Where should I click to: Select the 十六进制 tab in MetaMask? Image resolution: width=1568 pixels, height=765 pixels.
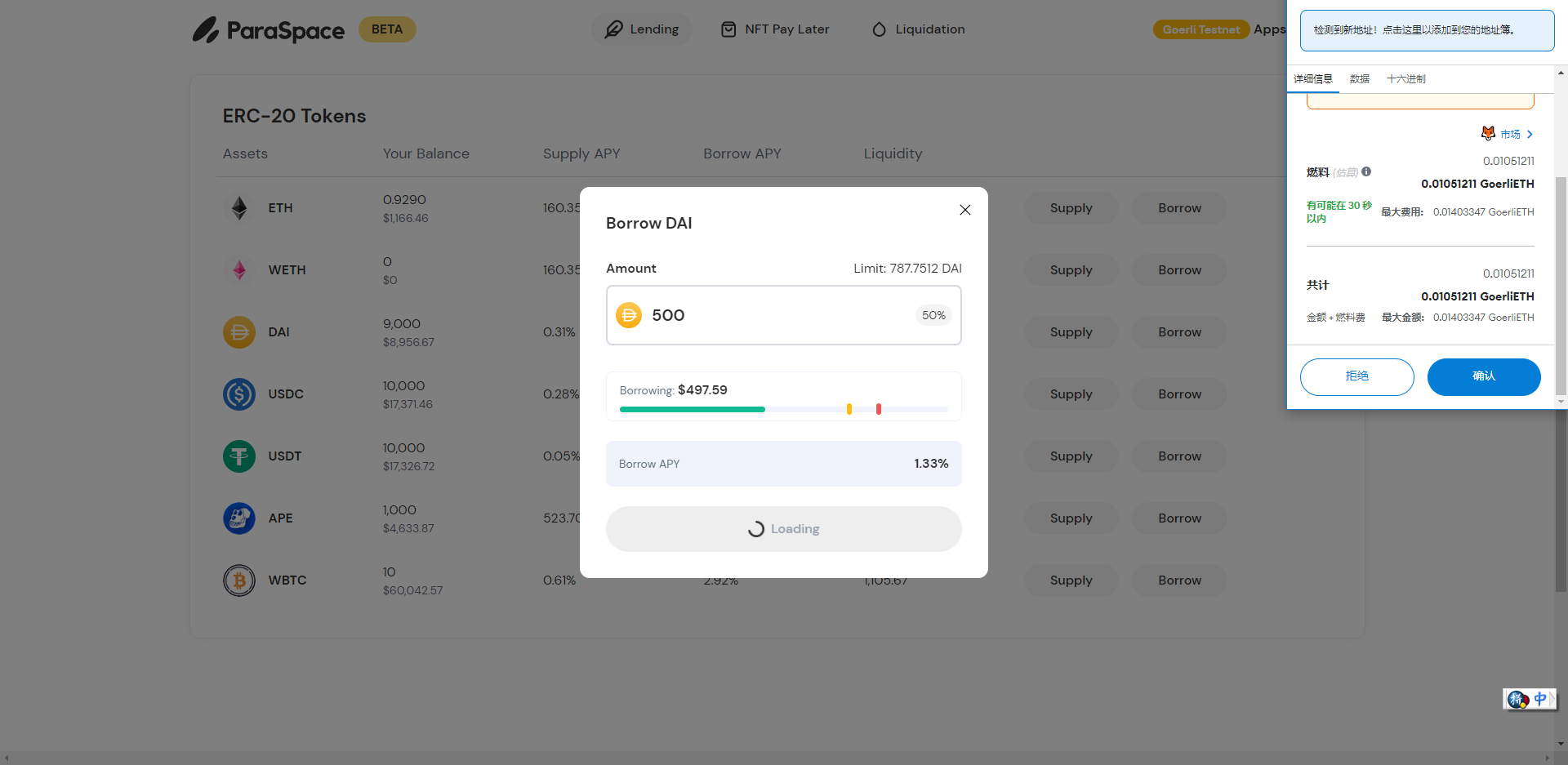(x=1405, y=79)
